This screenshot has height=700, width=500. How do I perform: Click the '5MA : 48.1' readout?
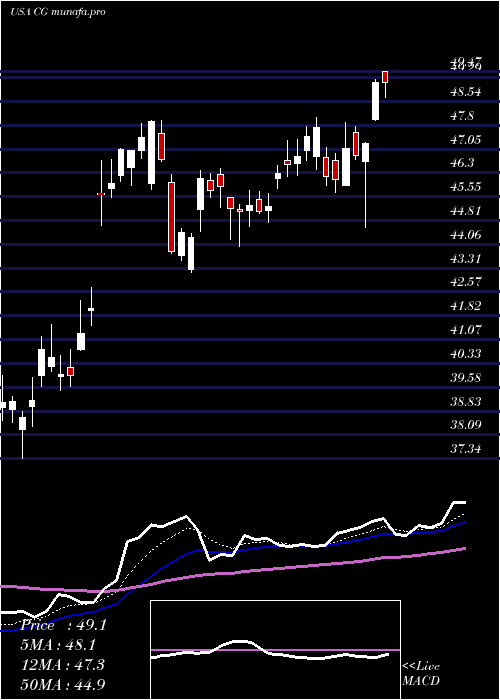(58, 645)
